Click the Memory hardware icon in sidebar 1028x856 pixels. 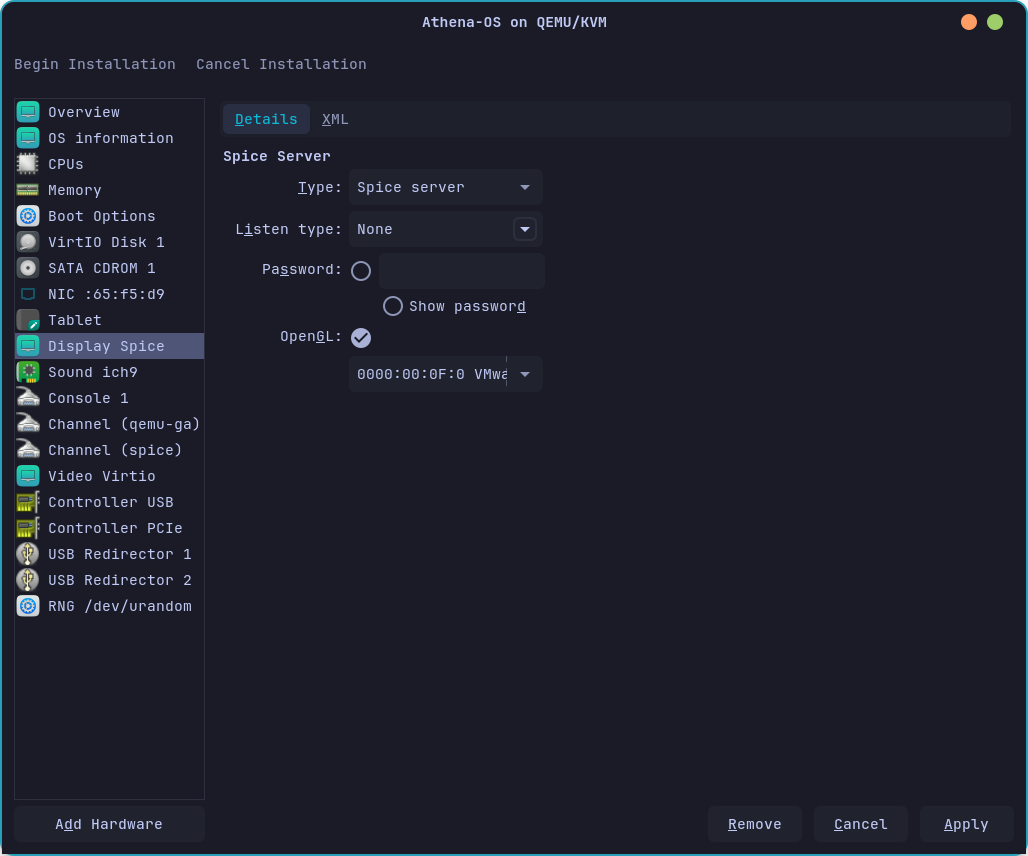coord(27,190)
